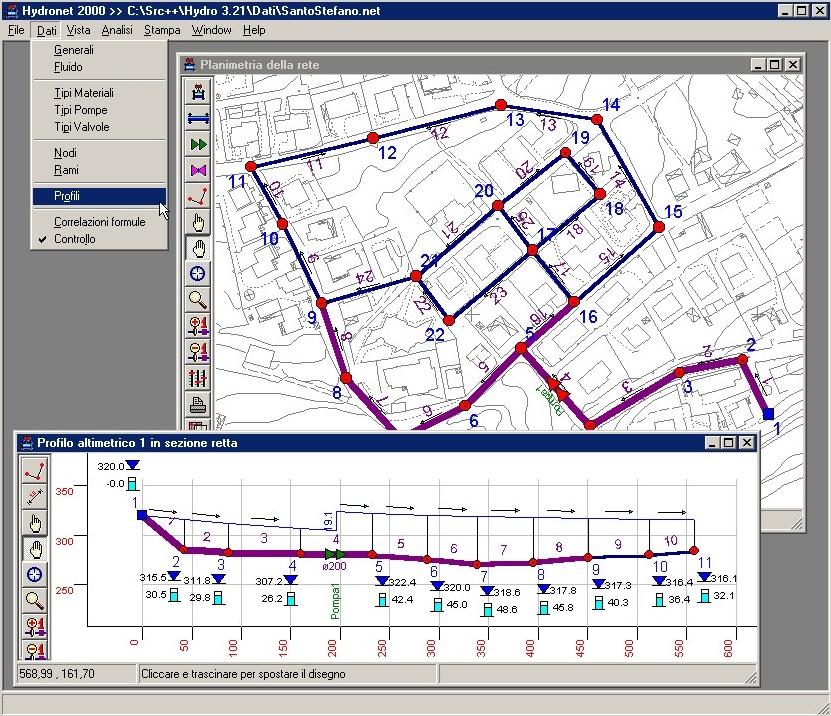
Task: Toggle the open-hand pan tool in Planimetria toolbar
Action: point(198,248)
